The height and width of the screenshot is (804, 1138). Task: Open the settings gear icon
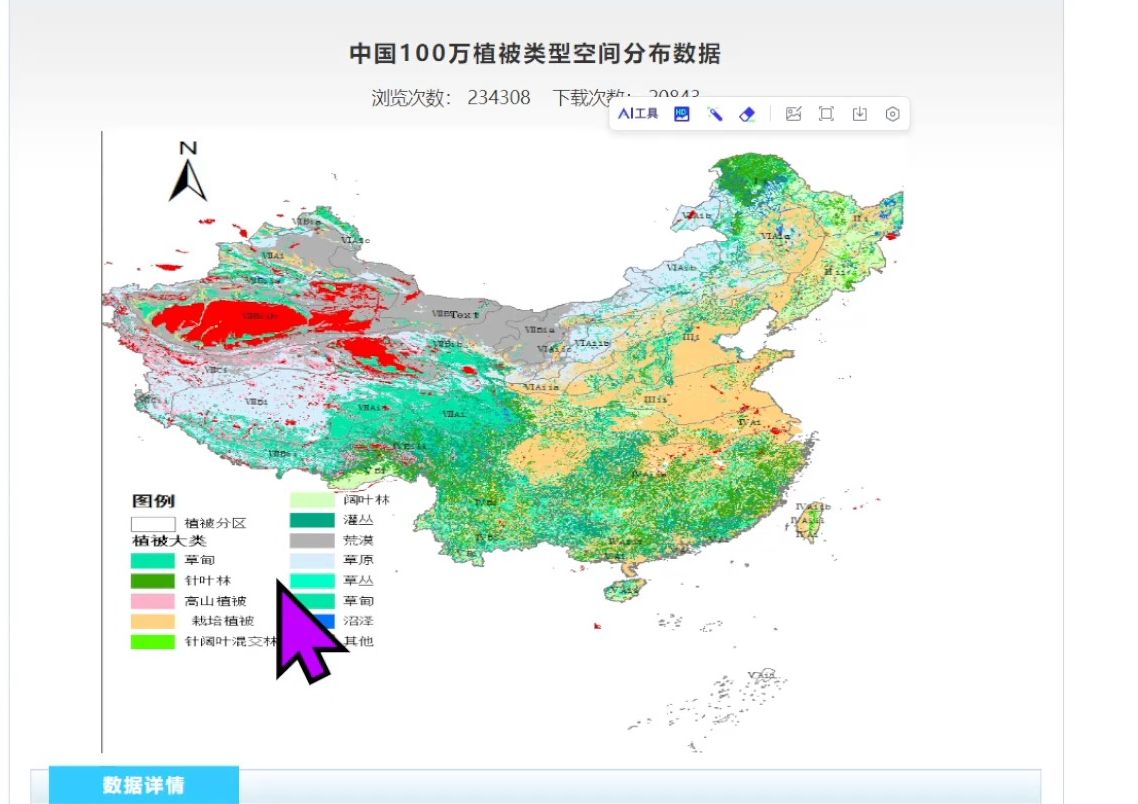(x=892, y=113)
